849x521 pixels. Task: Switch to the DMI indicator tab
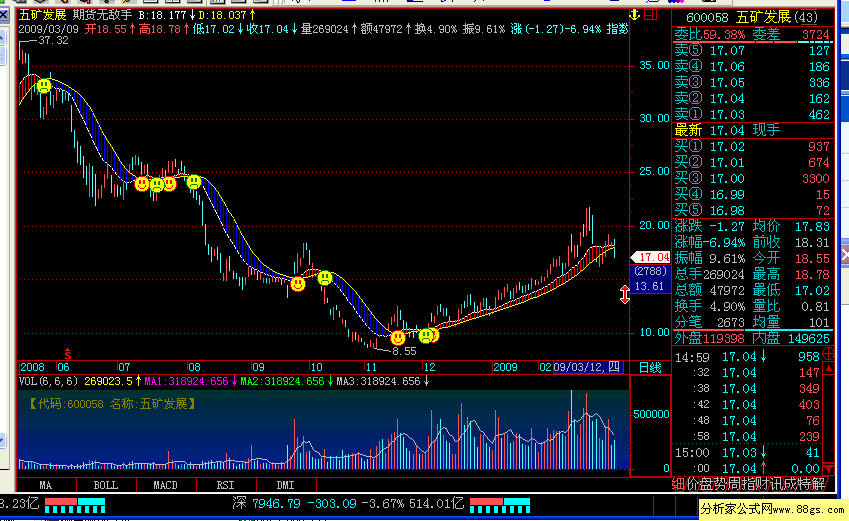click(x=285, y=485)
